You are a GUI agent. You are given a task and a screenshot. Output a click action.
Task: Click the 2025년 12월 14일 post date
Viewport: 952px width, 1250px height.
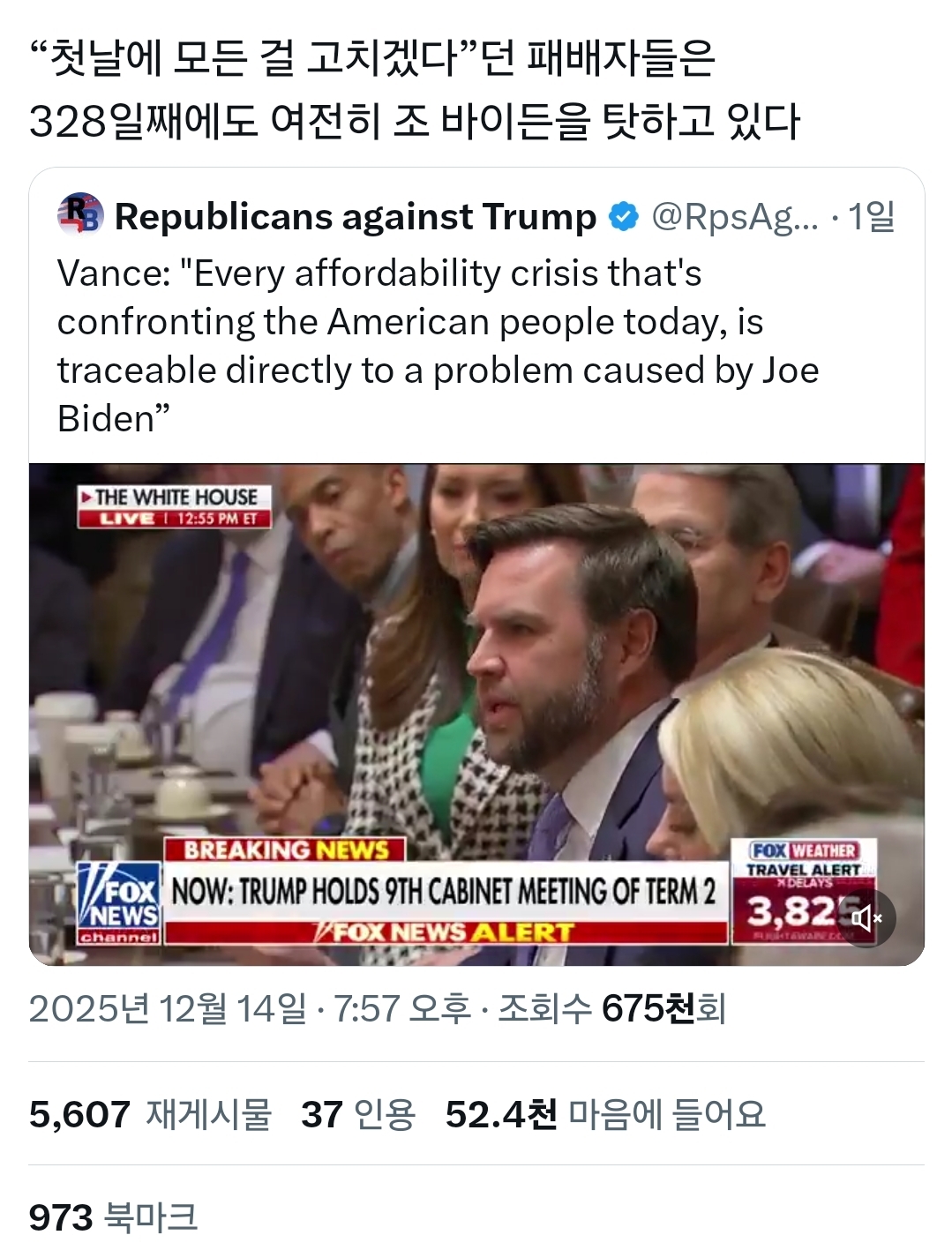(168, 1008)
